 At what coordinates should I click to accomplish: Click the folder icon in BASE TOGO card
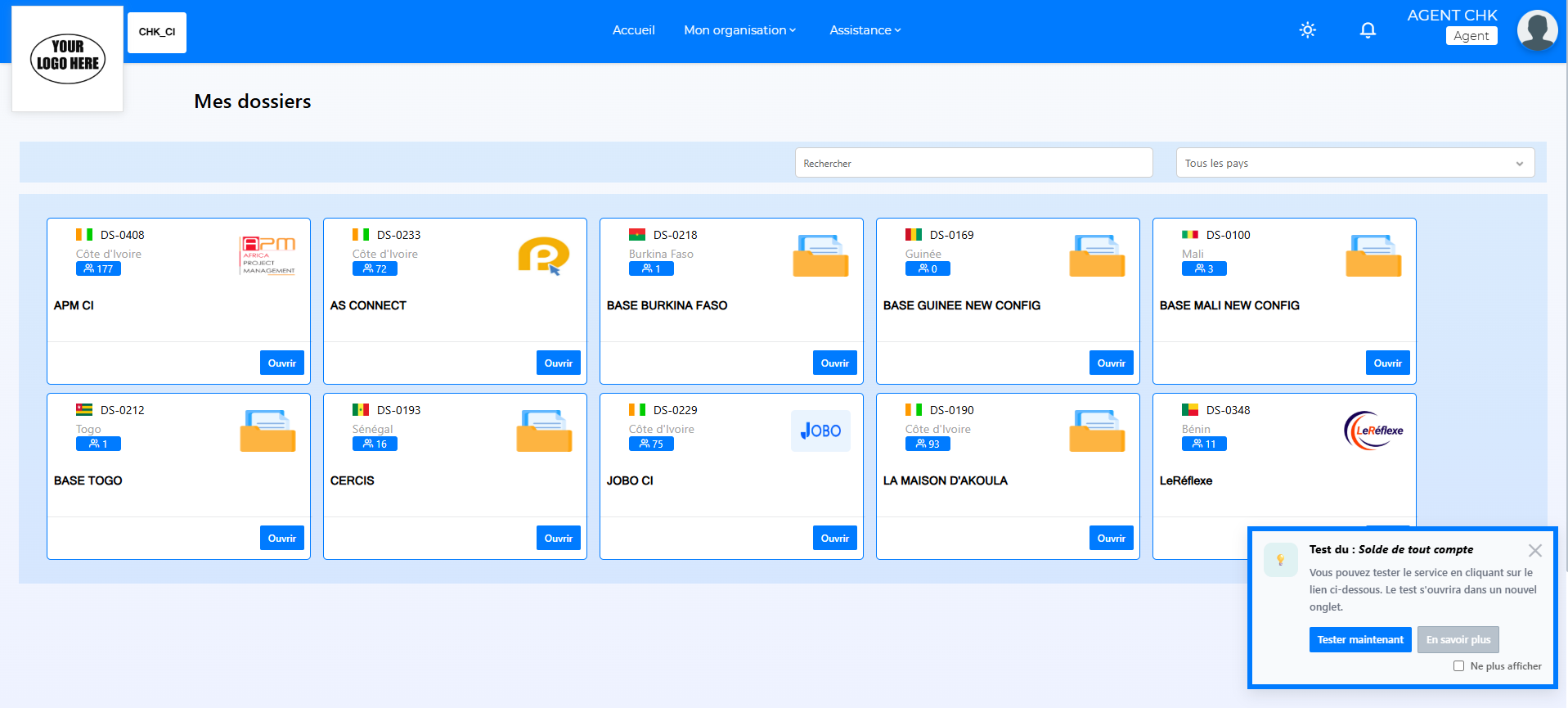coord(267,431)
